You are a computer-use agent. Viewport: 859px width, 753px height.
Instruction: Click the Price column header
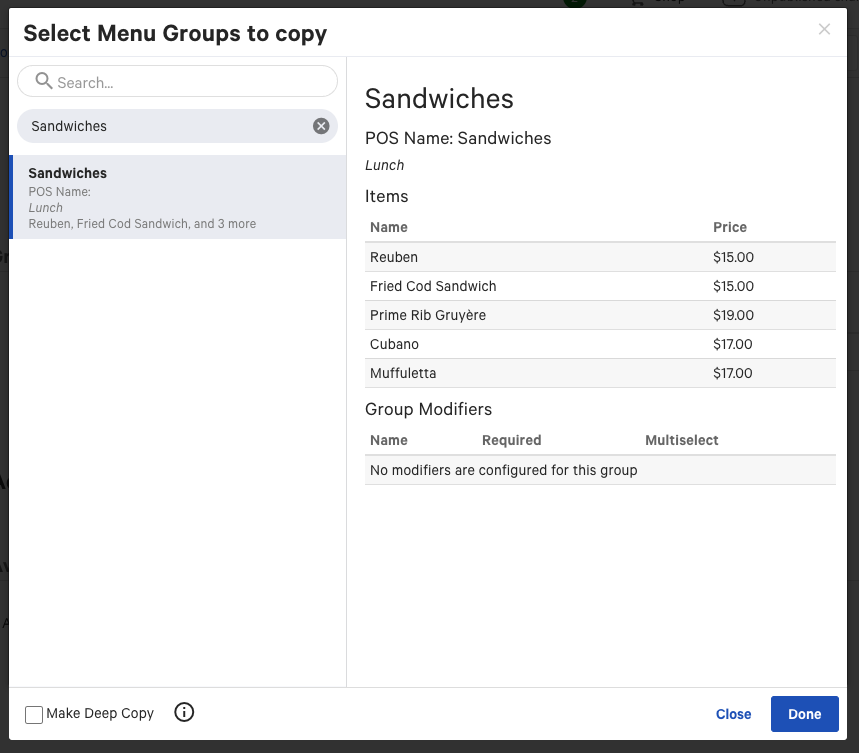729,227
